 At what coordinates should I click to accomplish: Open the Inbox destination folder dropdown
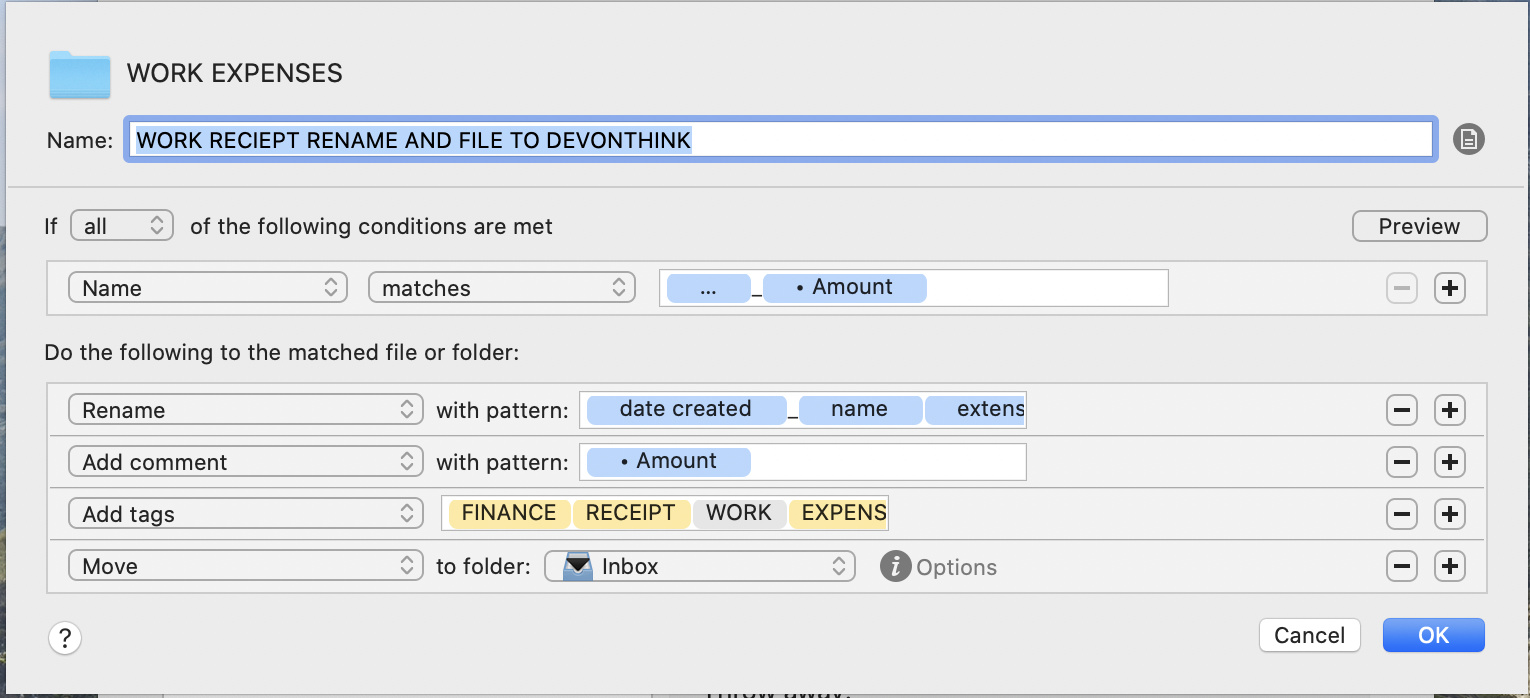pos(699,566)
